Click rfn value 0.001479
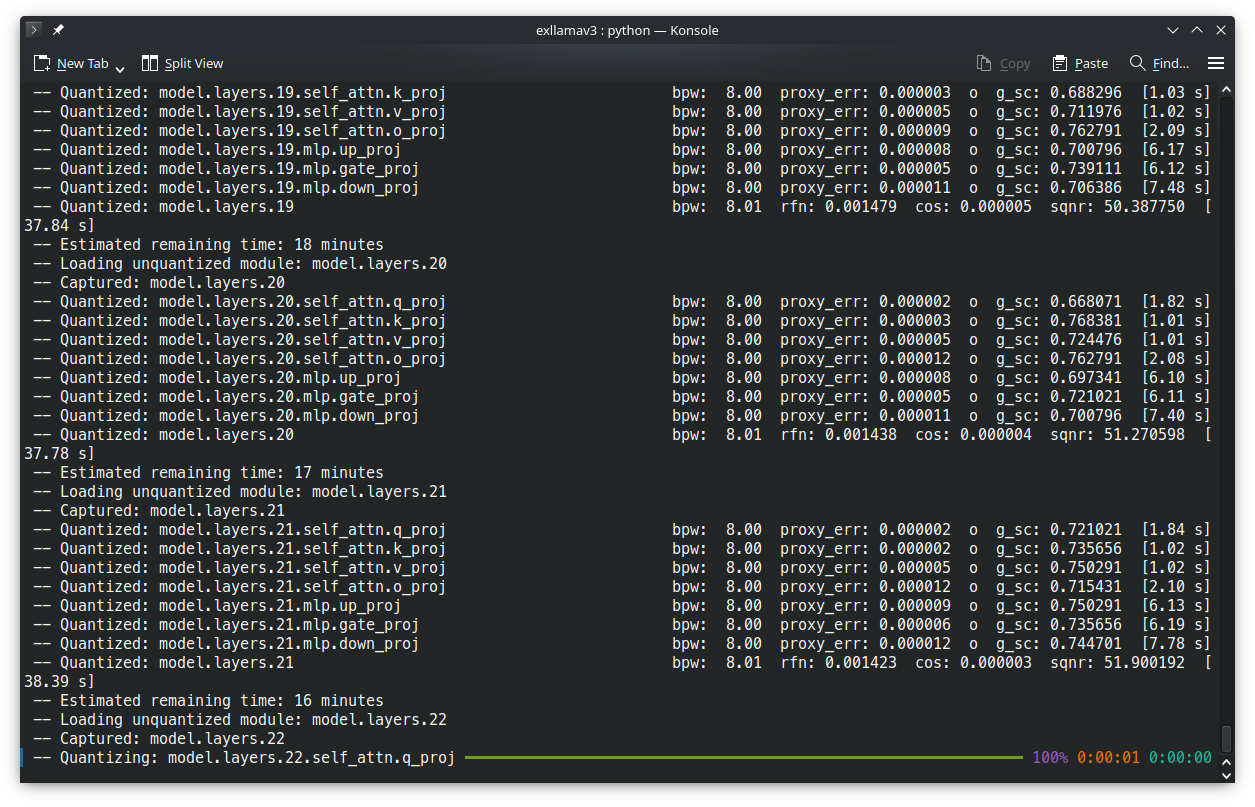The height and width of the screenshot is (807, 1255). pyautogui.click(x=860, y=207)
